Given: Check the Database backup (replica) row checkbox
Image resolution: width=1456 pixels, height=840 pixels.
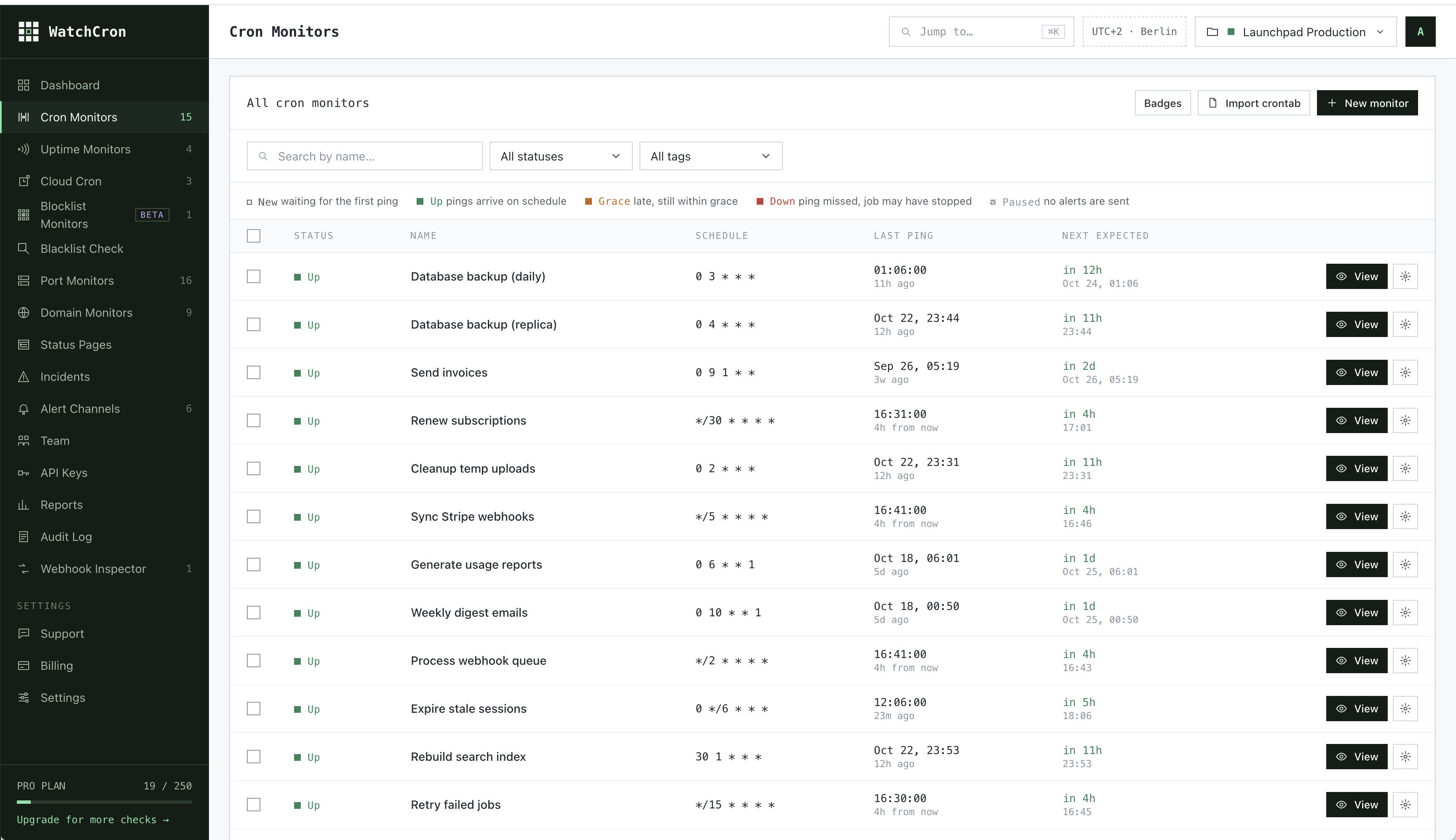Looking at the screenshot, I should 253,324.
